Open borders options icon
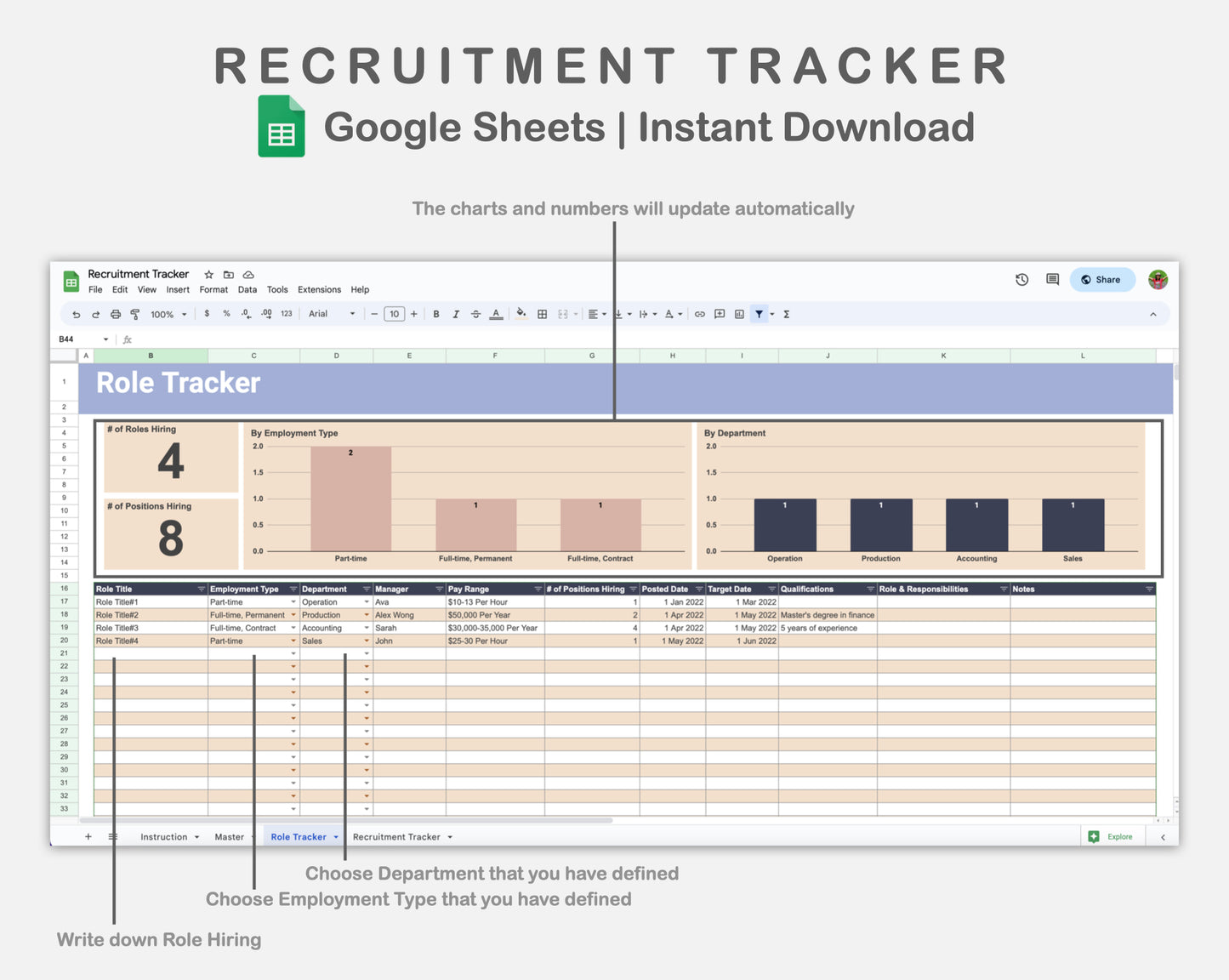 tap(542, 314)
